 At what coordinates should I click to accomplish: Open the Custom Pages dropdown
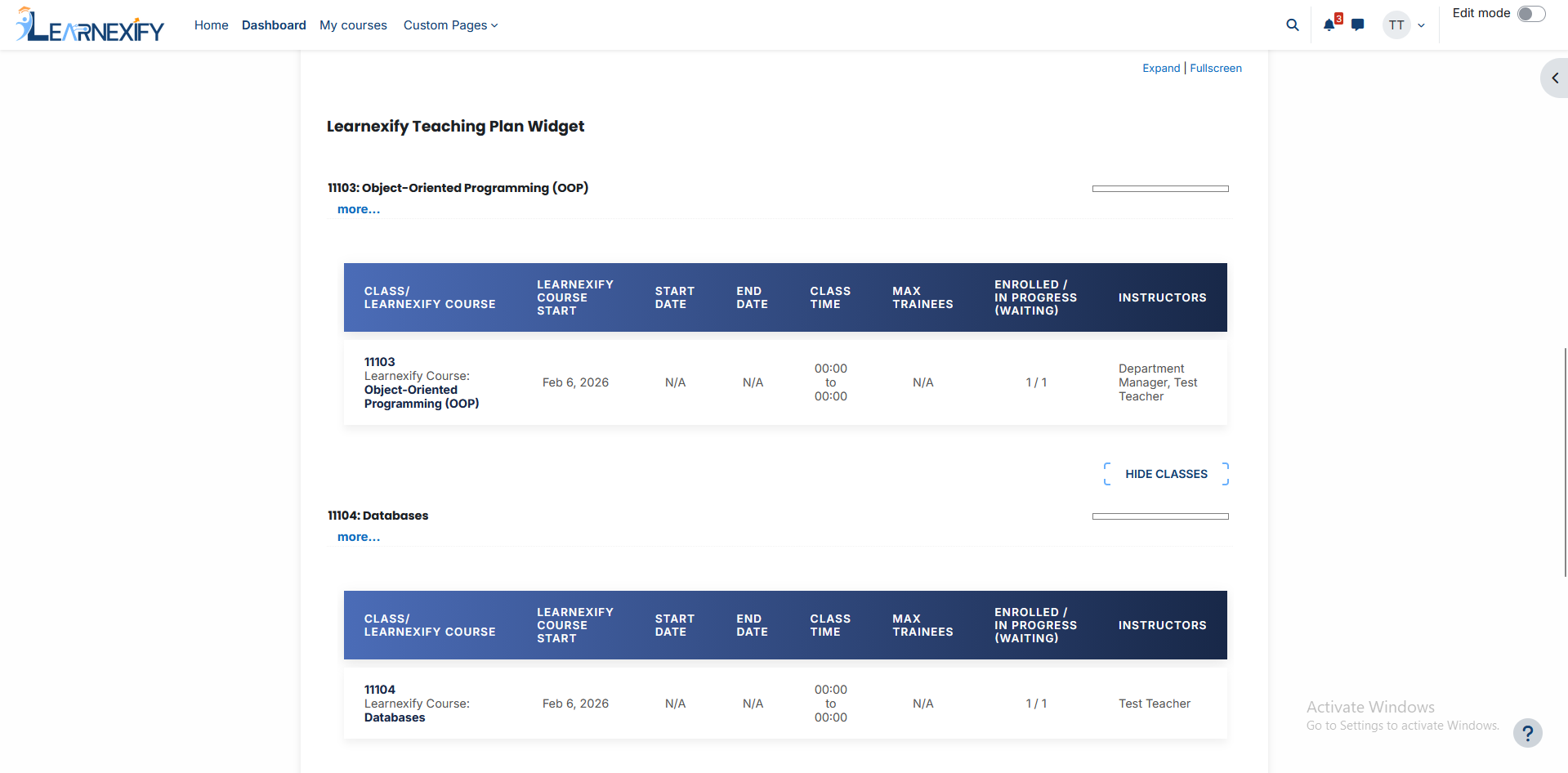point(450,25)
